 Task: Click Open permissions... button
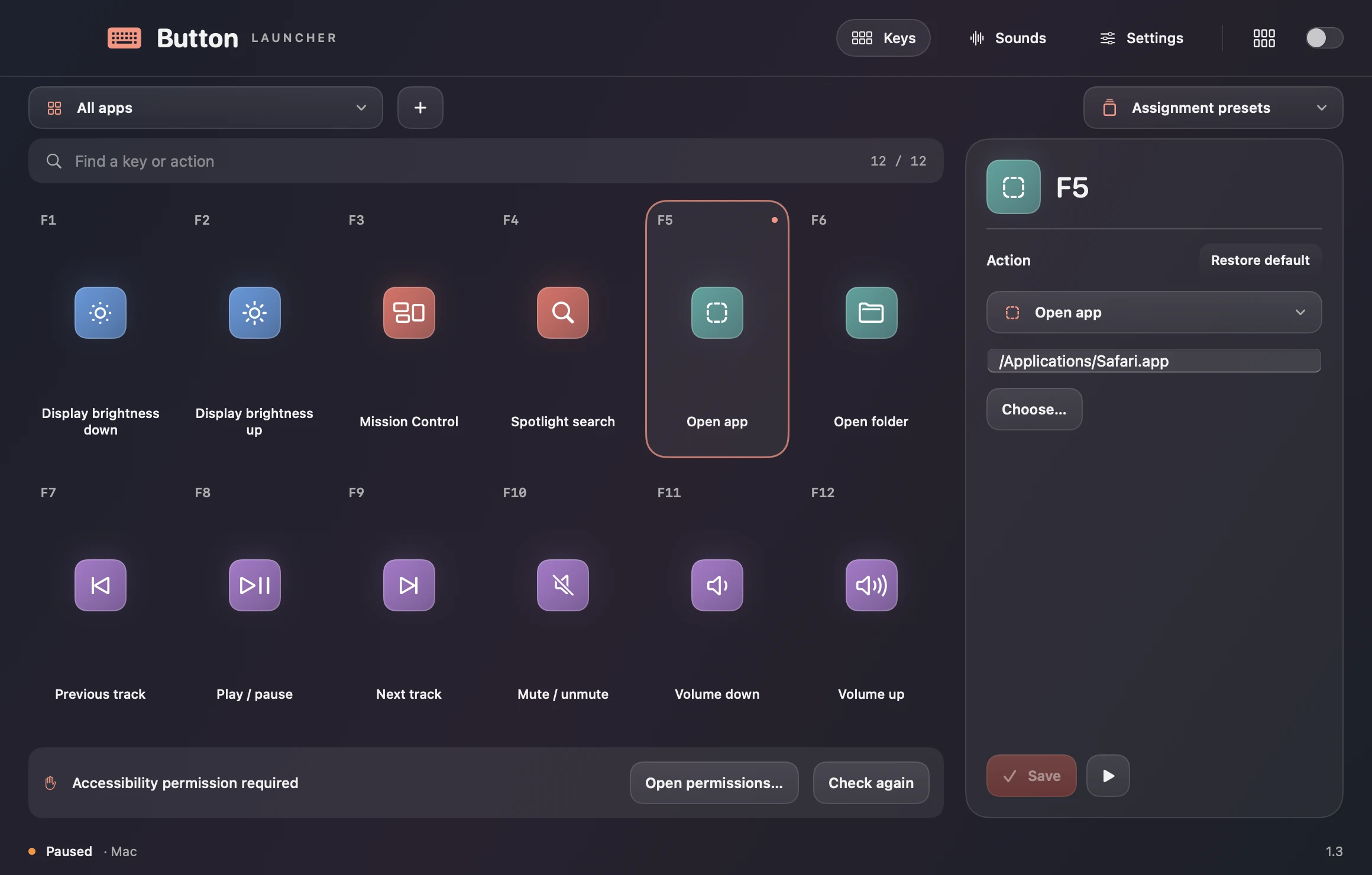click(714, 783)
